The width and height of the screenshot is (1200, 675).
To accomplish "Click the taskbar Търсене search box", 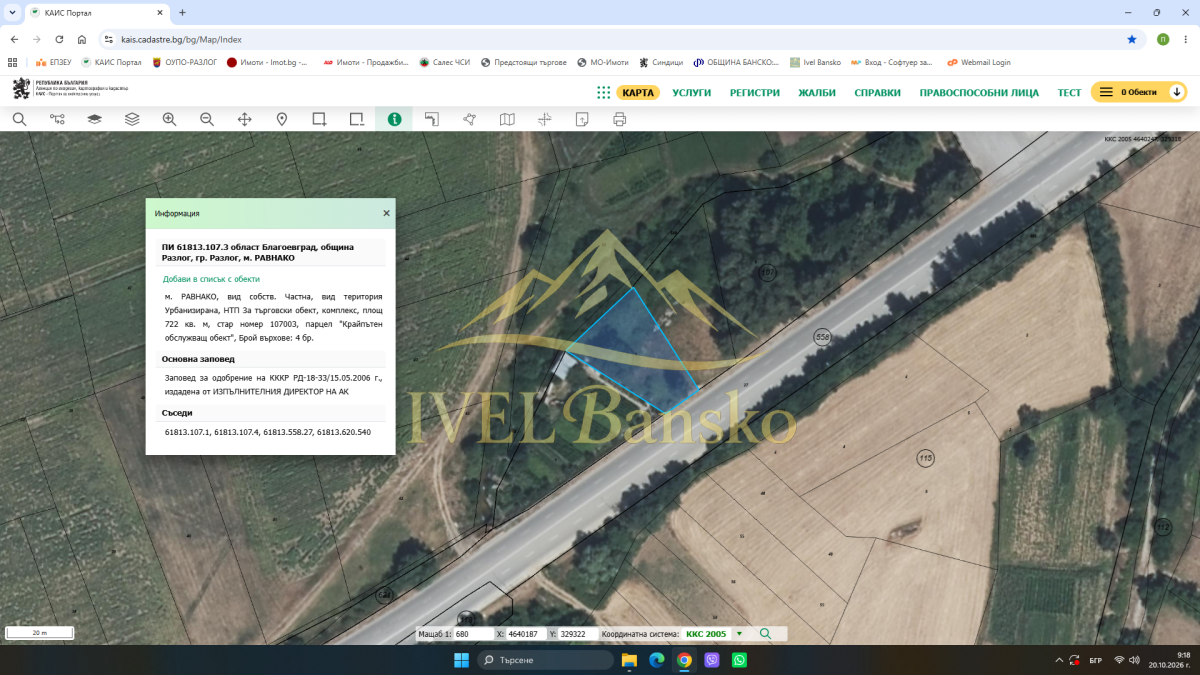I will pyautogui.click(x=545, y=660).
